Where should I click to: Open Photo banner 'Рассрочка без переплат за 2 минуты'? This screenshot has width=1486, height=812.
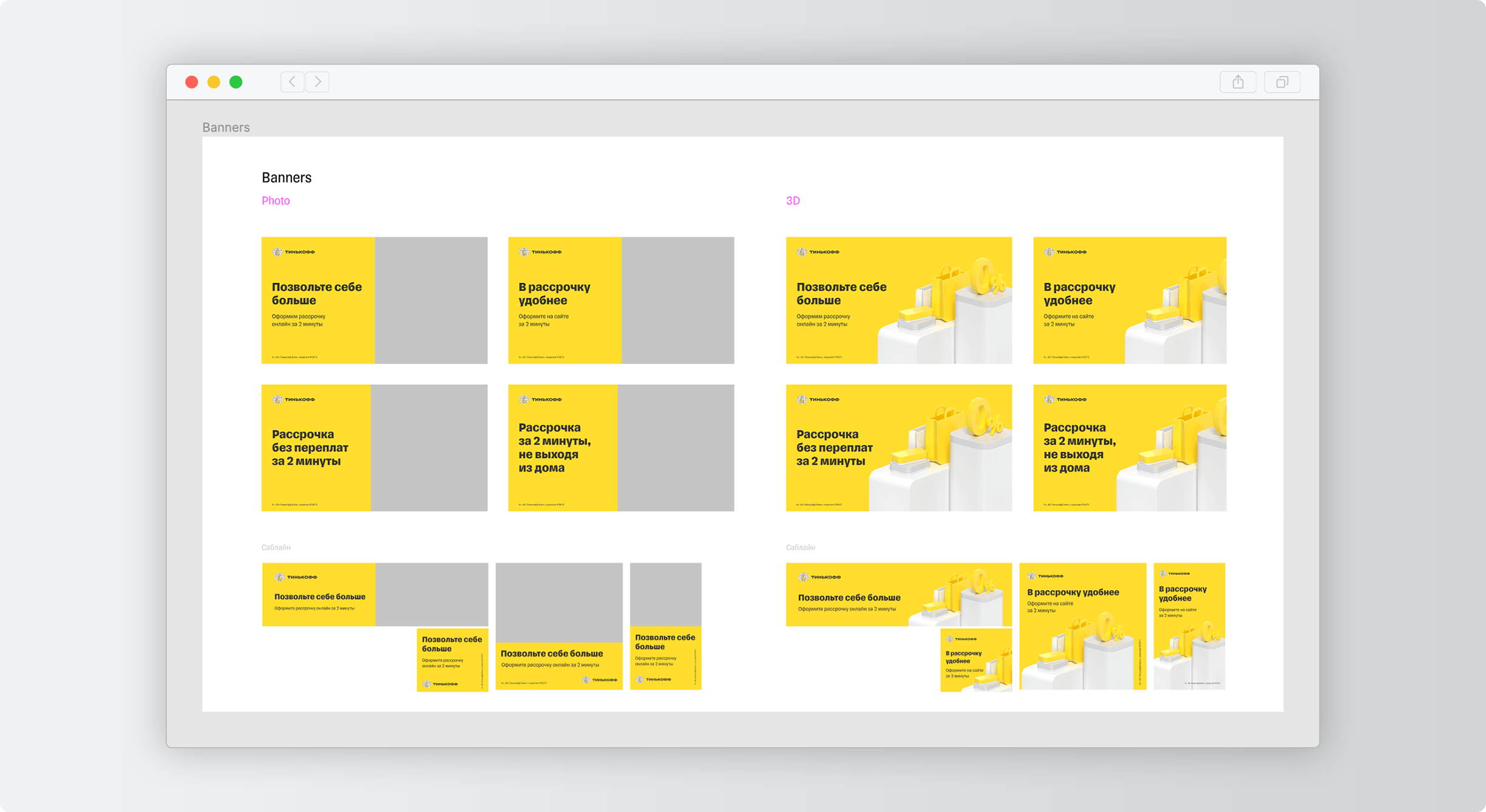click(375, 448)
